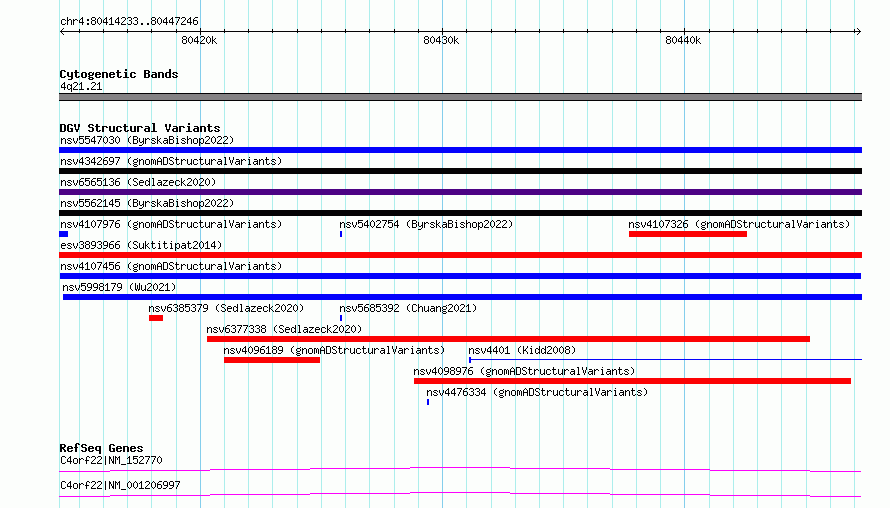Select the Cytogenetic Bands track title

tap(119, 74)
